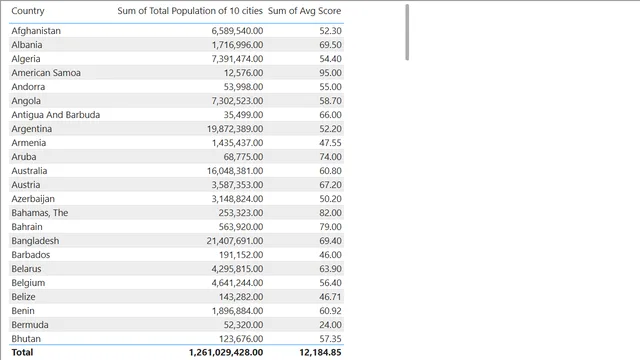Select the Andorra country cell

coord(28,87)
